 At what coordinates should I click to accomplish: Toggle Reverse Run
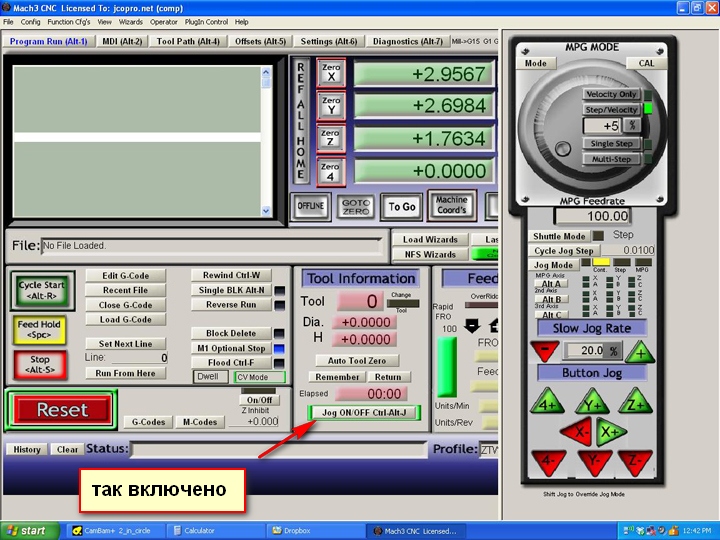[231, 304]
